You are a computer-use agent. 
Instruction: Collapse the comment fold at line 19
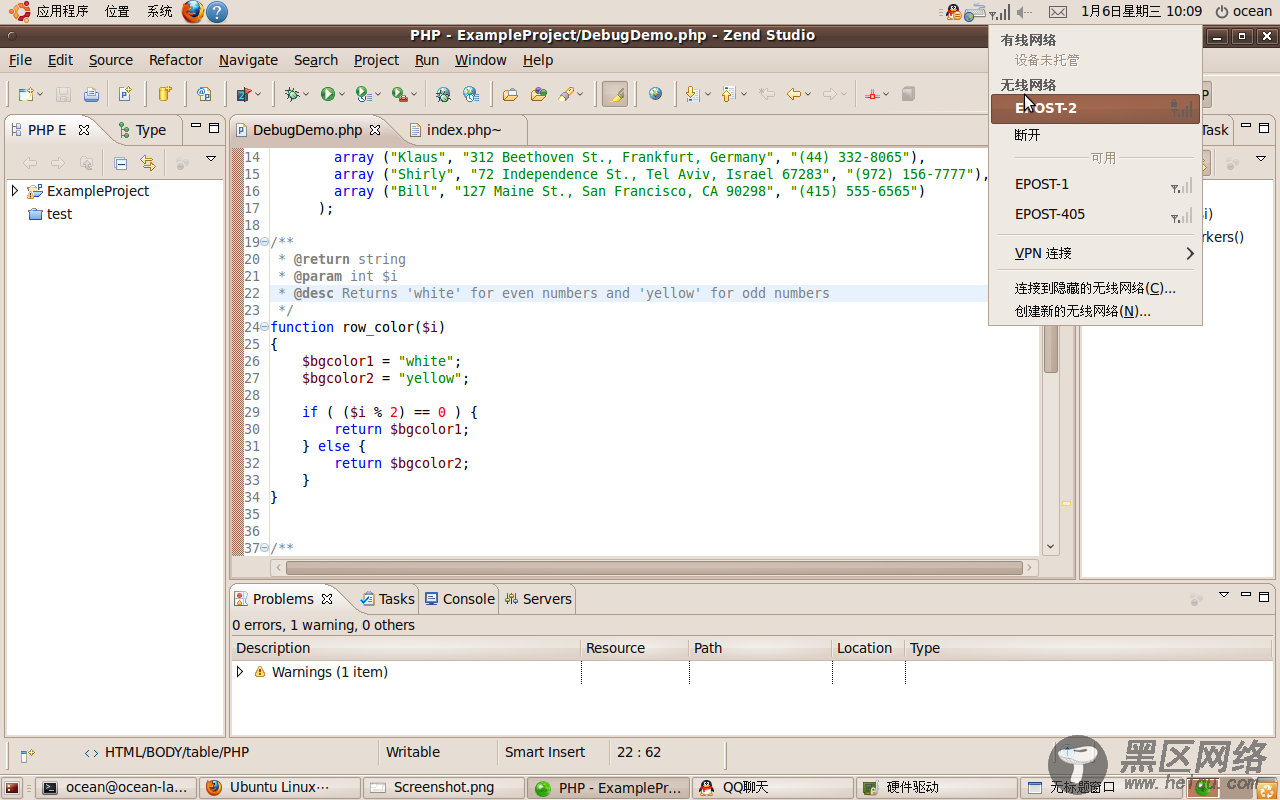click(264, 242)
